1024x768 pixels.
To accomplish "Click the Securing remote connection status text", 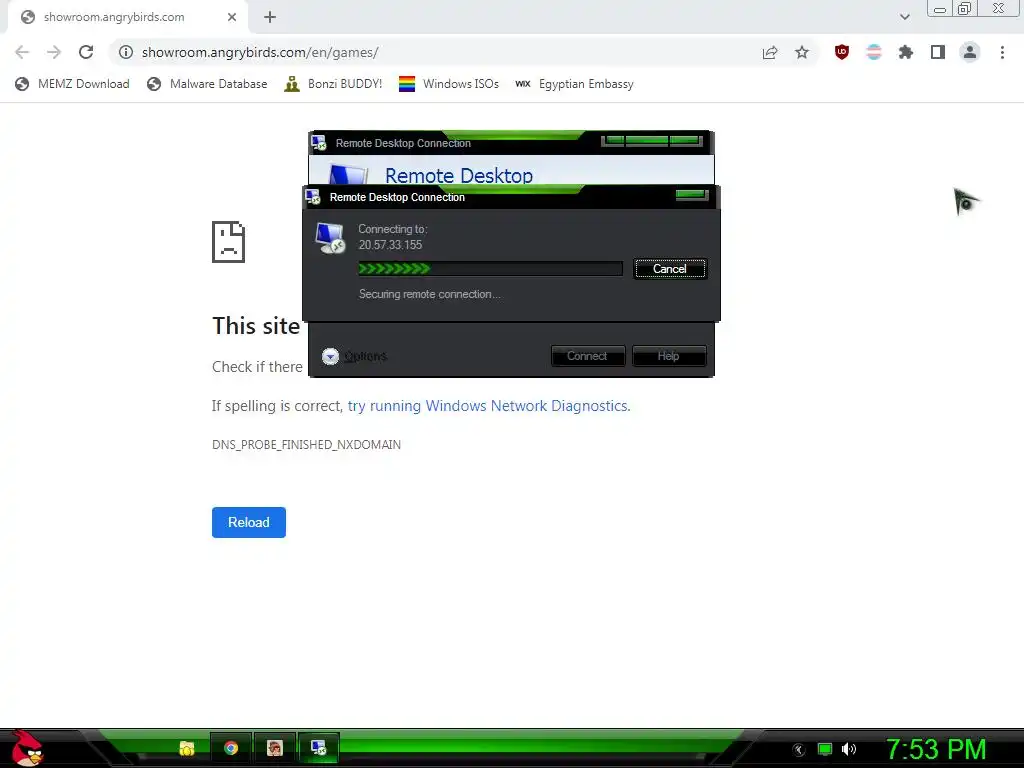I will (430, 295).
